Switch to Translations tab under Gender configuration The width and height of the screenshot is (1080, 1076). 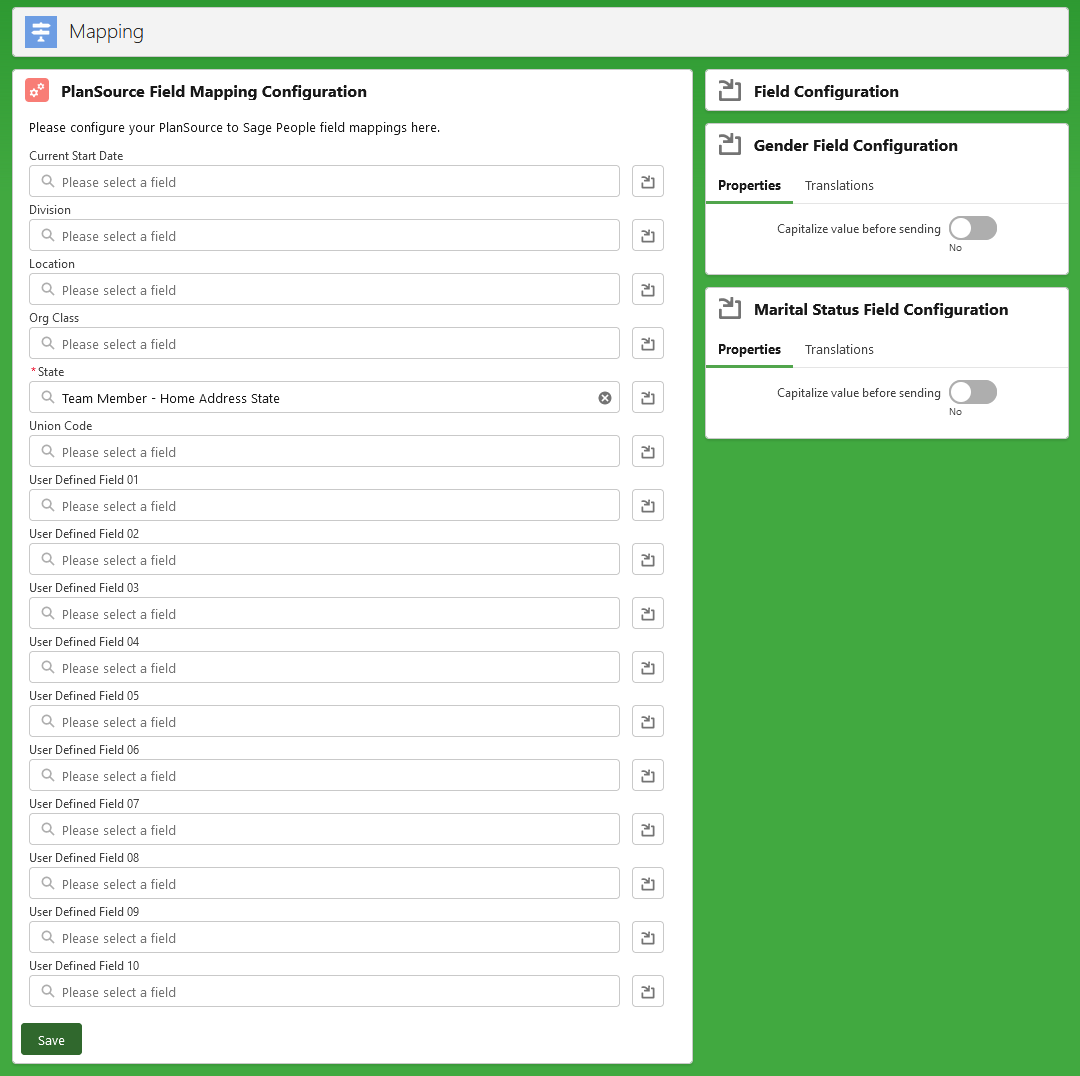839,185
